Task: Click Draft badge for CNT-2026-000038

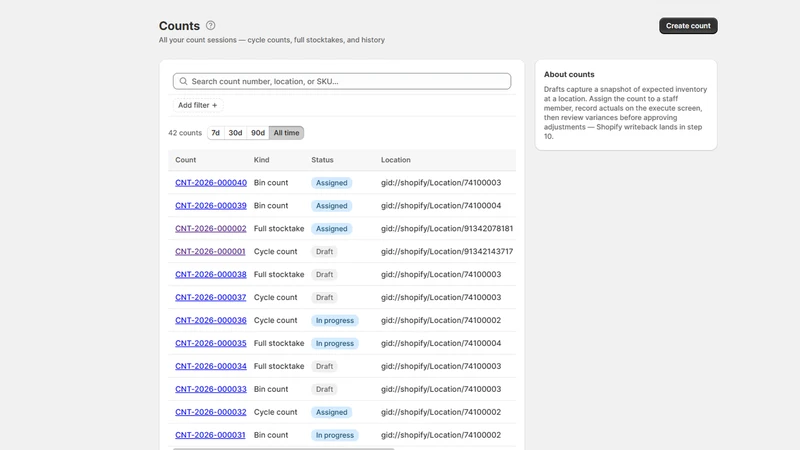Action: tap(324, 274)
